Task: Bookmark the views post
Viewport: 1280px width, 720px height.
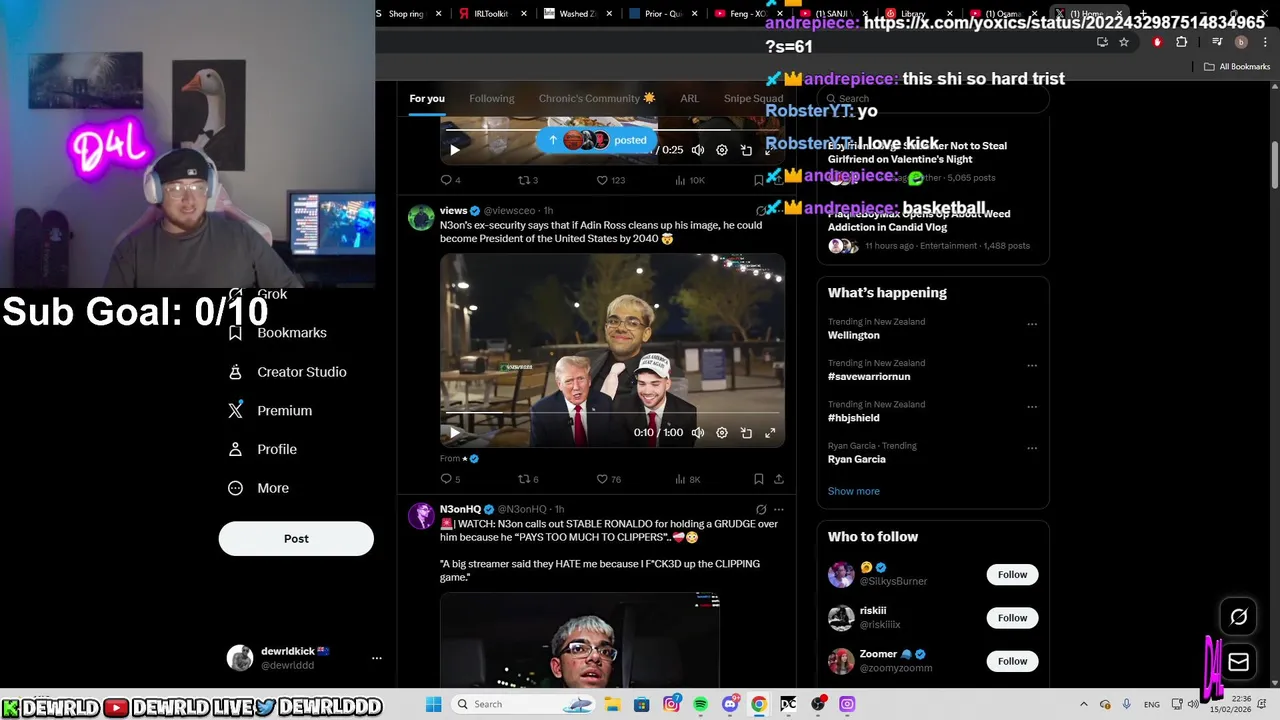Action: pyautogui.click(x=759, y=479)
